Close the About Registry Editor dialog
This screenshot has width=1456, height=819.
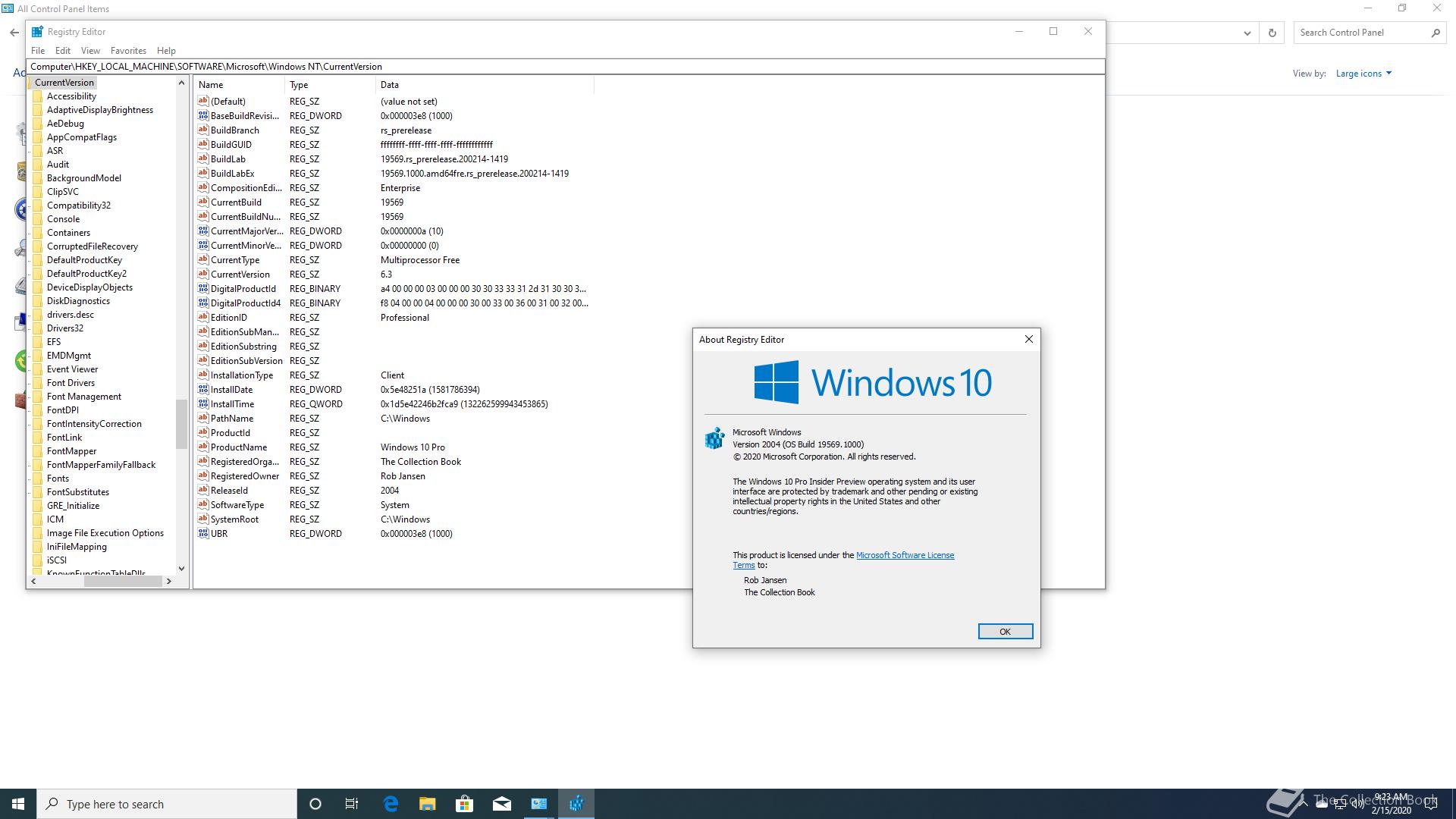[1029, 339]
